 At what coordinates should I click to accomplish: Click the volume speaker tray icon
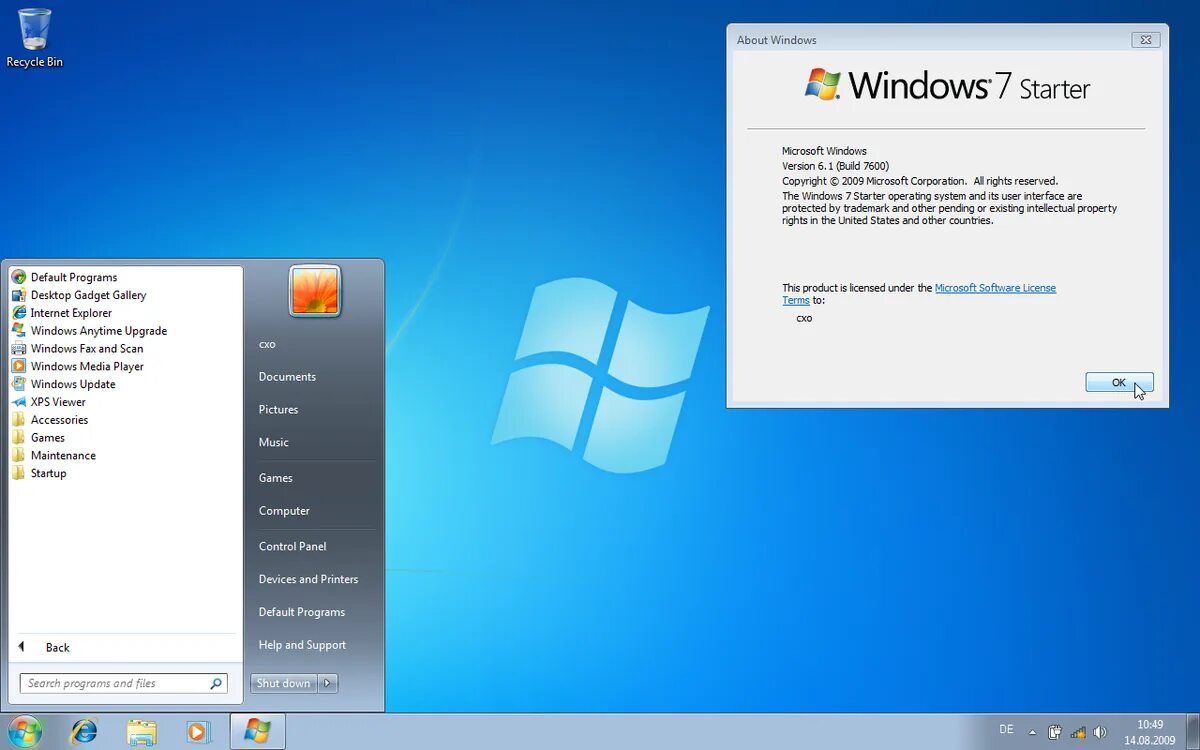pos(1100,732)
